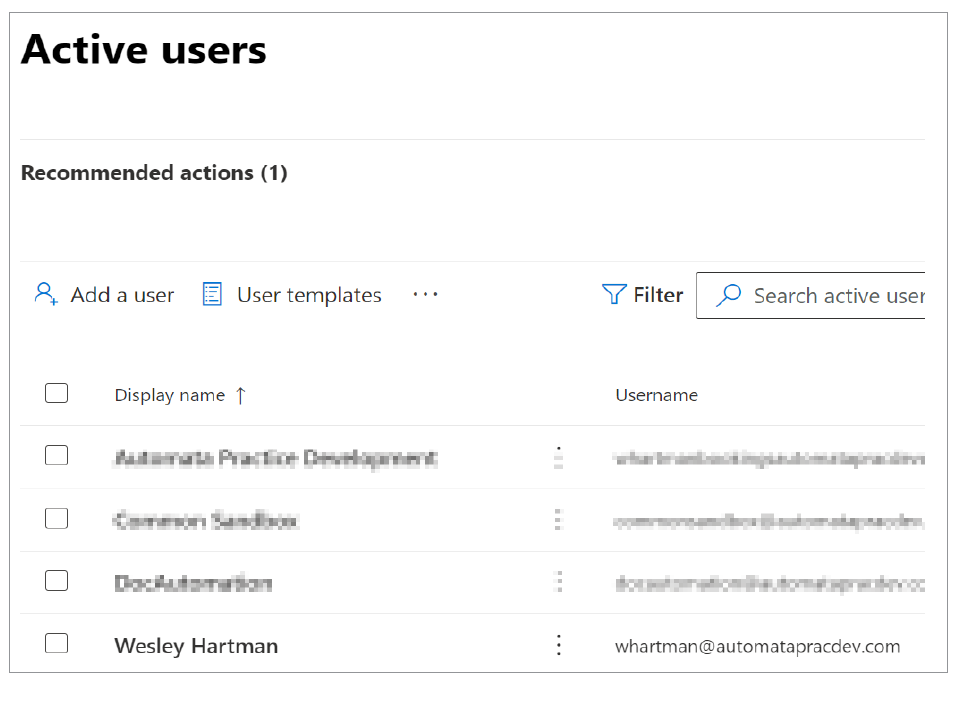Toggle the DocAutomation row checkbox
Image resolution: width=954 pixels, height=709 pixels.
[x=56, y=580]
